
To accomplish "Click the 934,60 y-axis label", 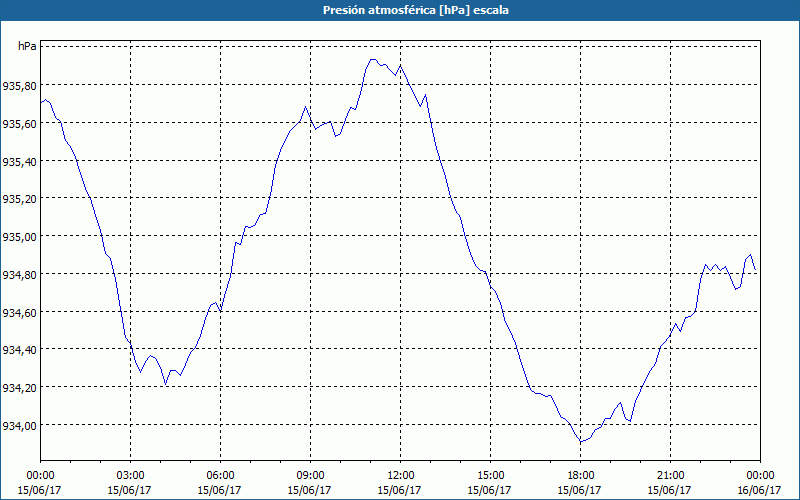I will [19, 313].
